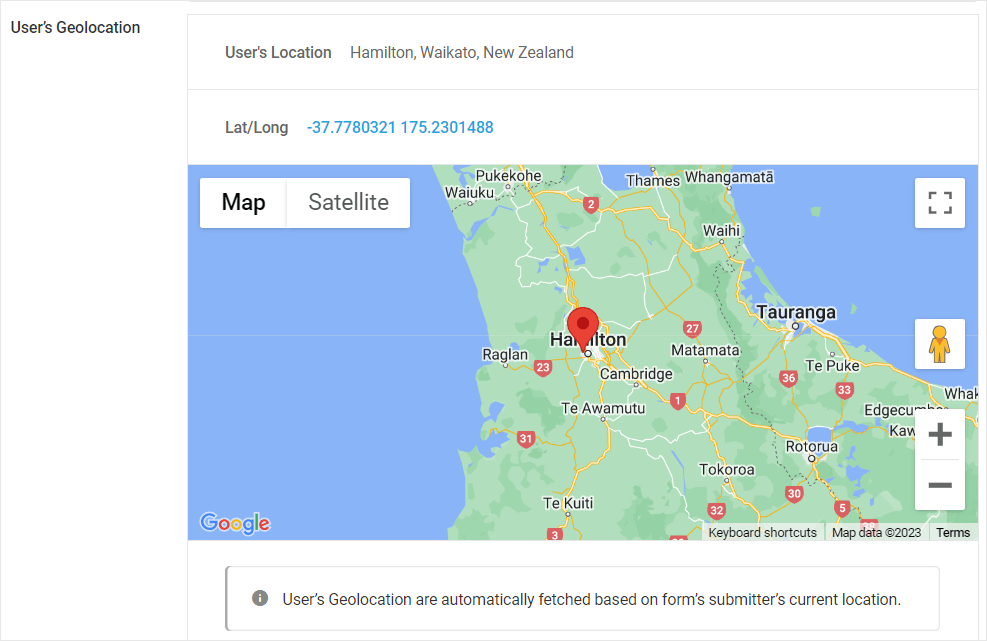Click the highway 1 shield near Cambridge
This screenshot has width=987, height=641.
pyautogui.click(x=678, y=401)
